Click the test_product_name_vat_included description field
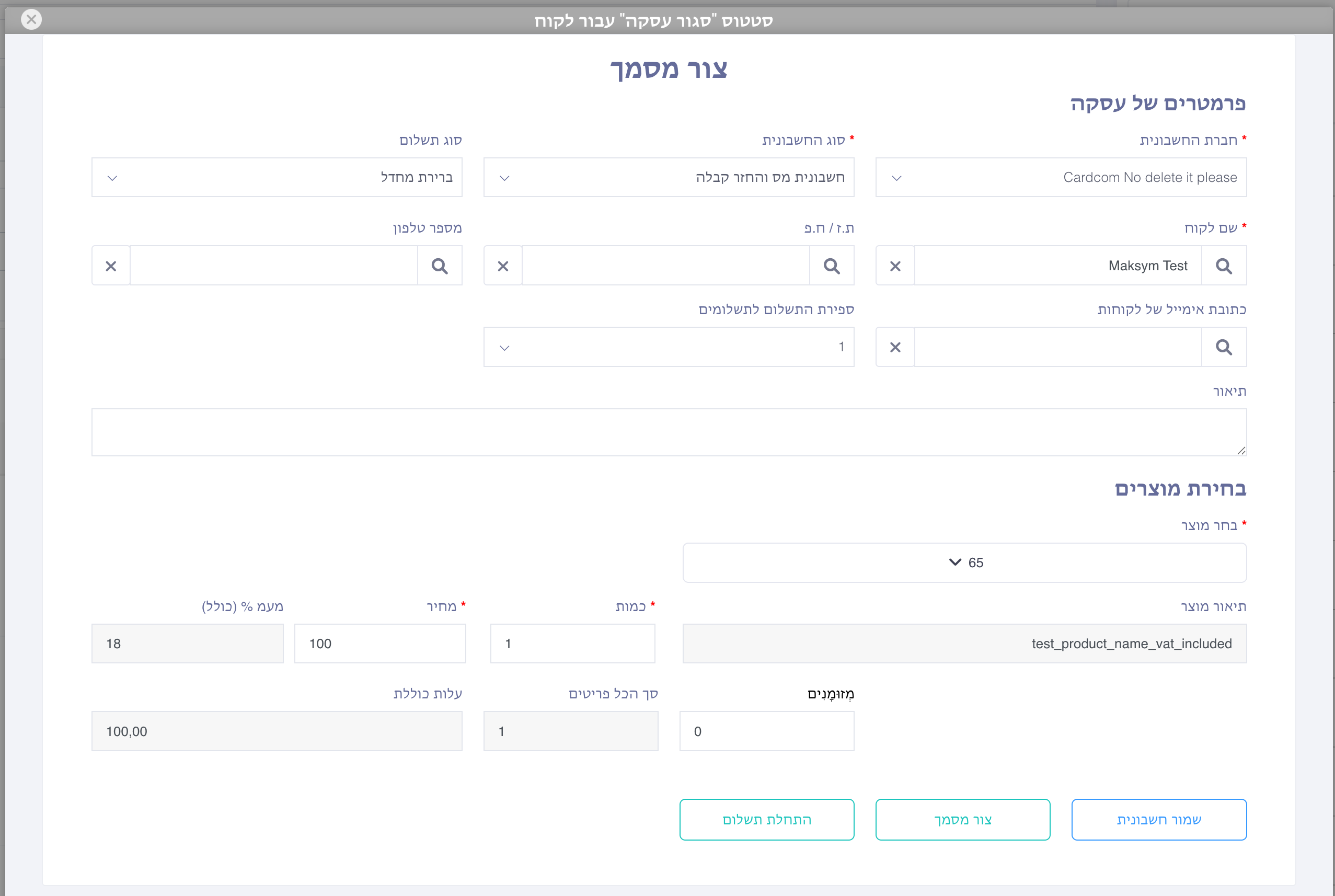The height and width of the screenshot is (896, 1335). click(x=965, y=644)
